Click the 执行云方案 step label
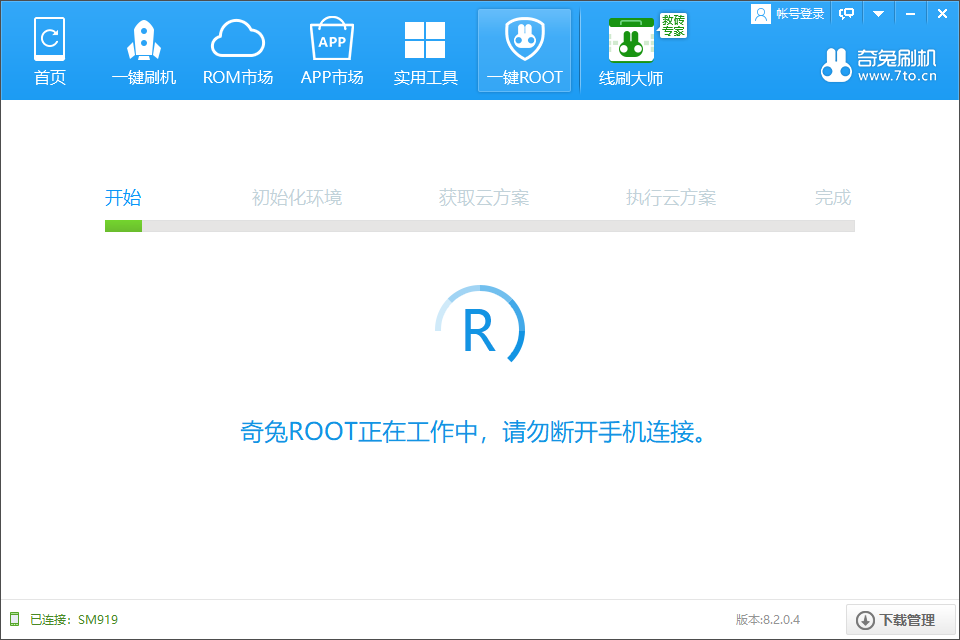 pos(671,198)
